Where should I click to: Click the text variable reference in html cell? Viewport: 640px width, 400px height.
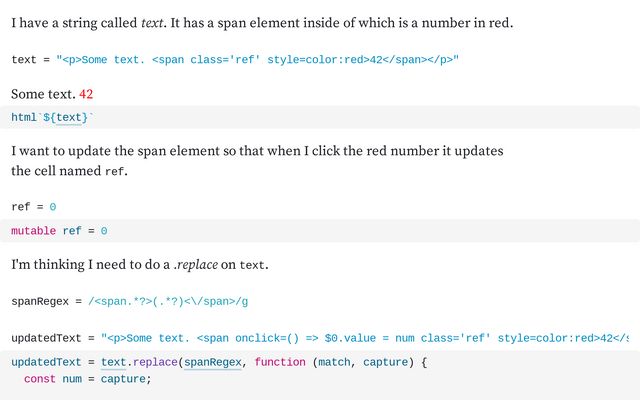(69, 118)
